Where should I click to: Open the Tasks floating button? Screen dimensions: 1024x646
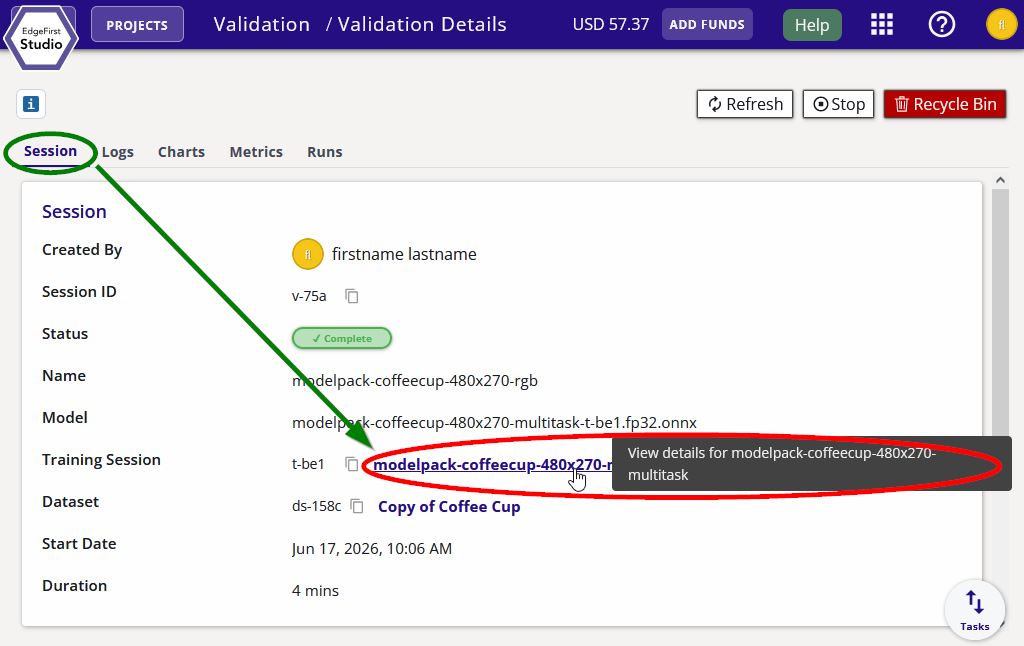[x=974, y=610]
